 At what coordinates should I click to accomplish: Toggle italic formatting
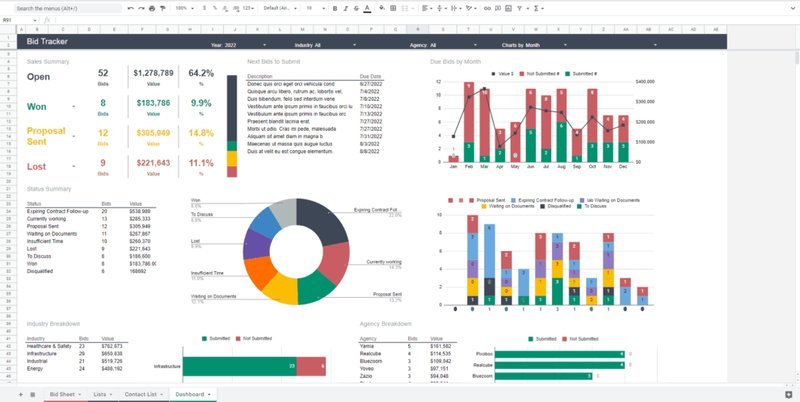pos(345,8)
